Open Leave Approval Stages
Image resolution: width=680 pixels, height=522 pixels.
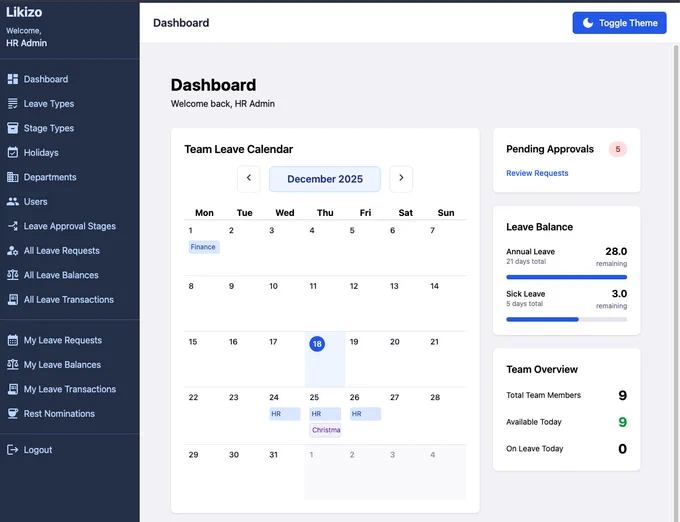[x=70, y=226]
